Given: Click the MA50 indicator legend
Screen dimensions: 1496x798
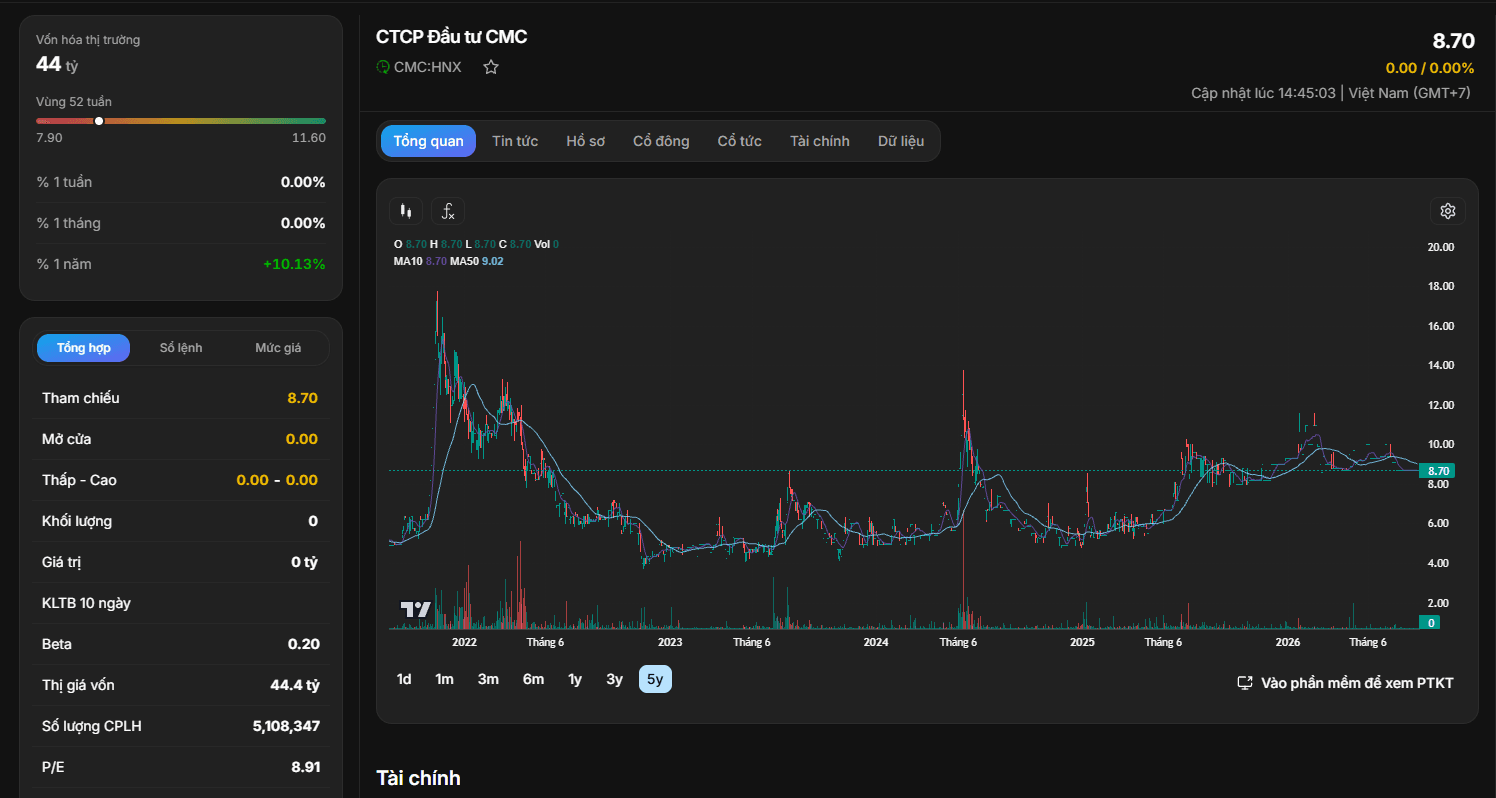Looking at the screenshot, I should 477,261.
